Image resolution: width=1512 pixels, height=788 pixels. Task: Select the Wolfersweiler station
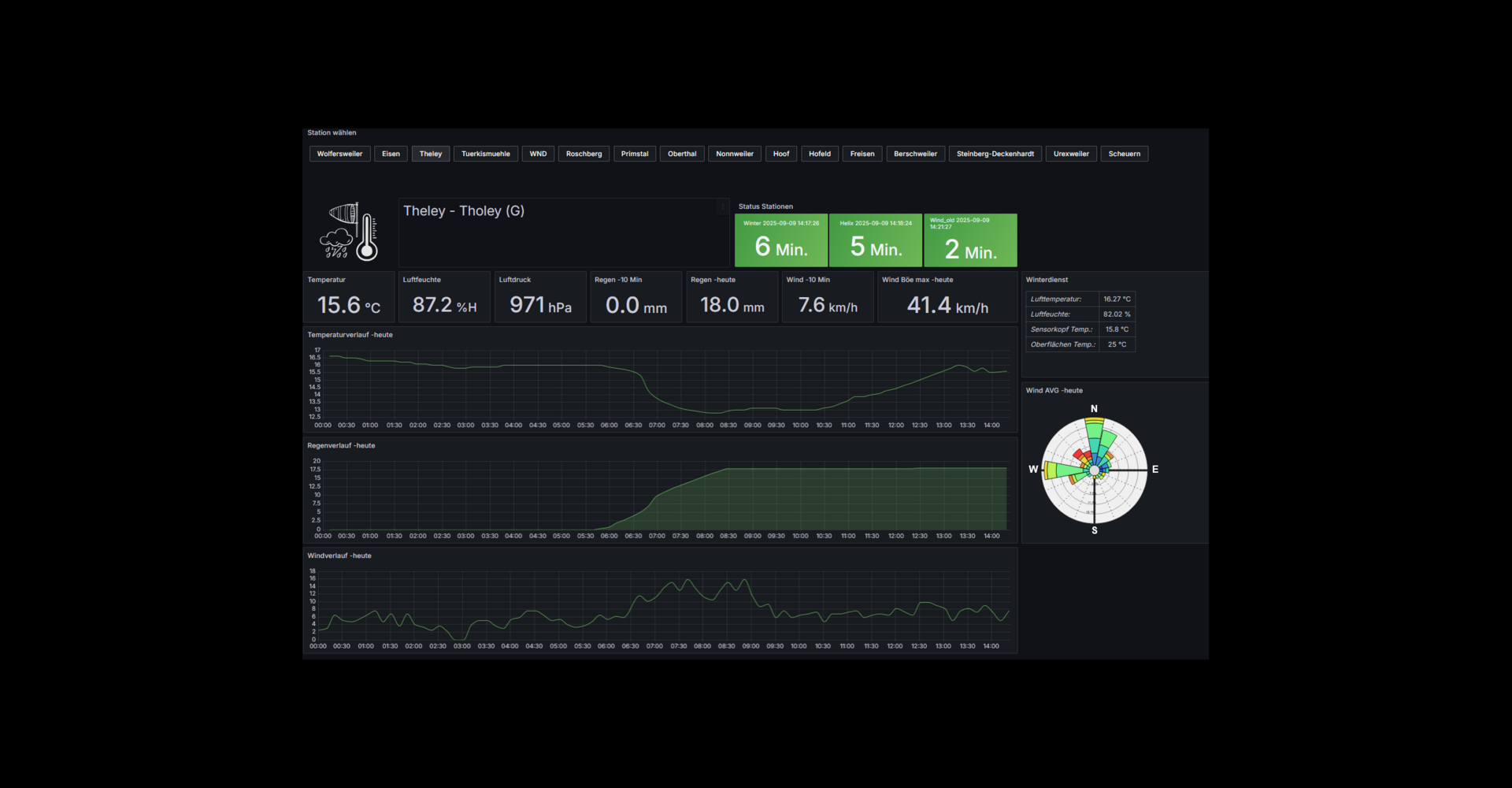pos(339,154)
